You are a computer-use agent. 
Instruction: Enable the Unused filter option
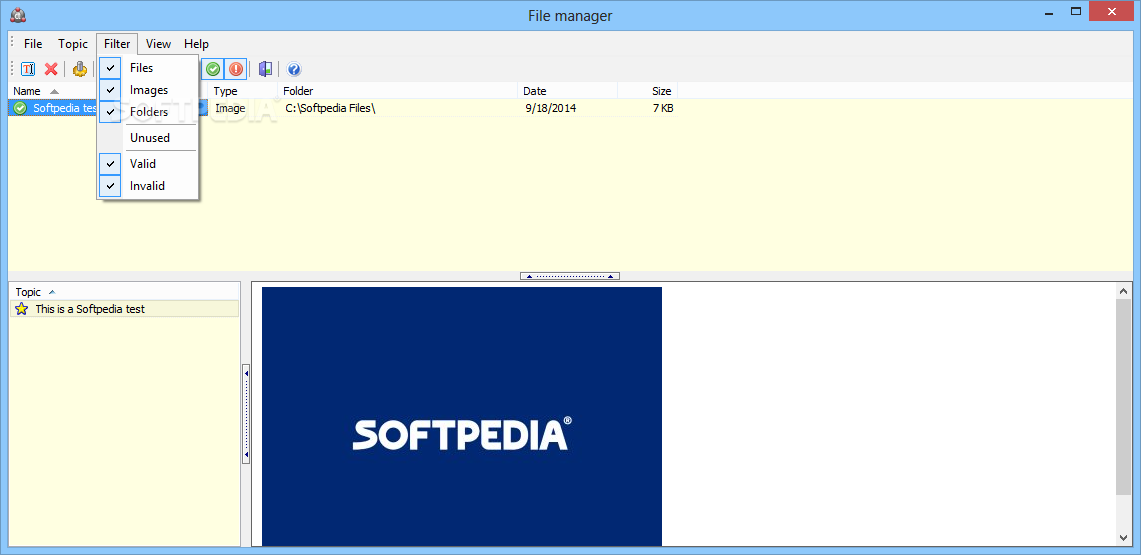148,137
